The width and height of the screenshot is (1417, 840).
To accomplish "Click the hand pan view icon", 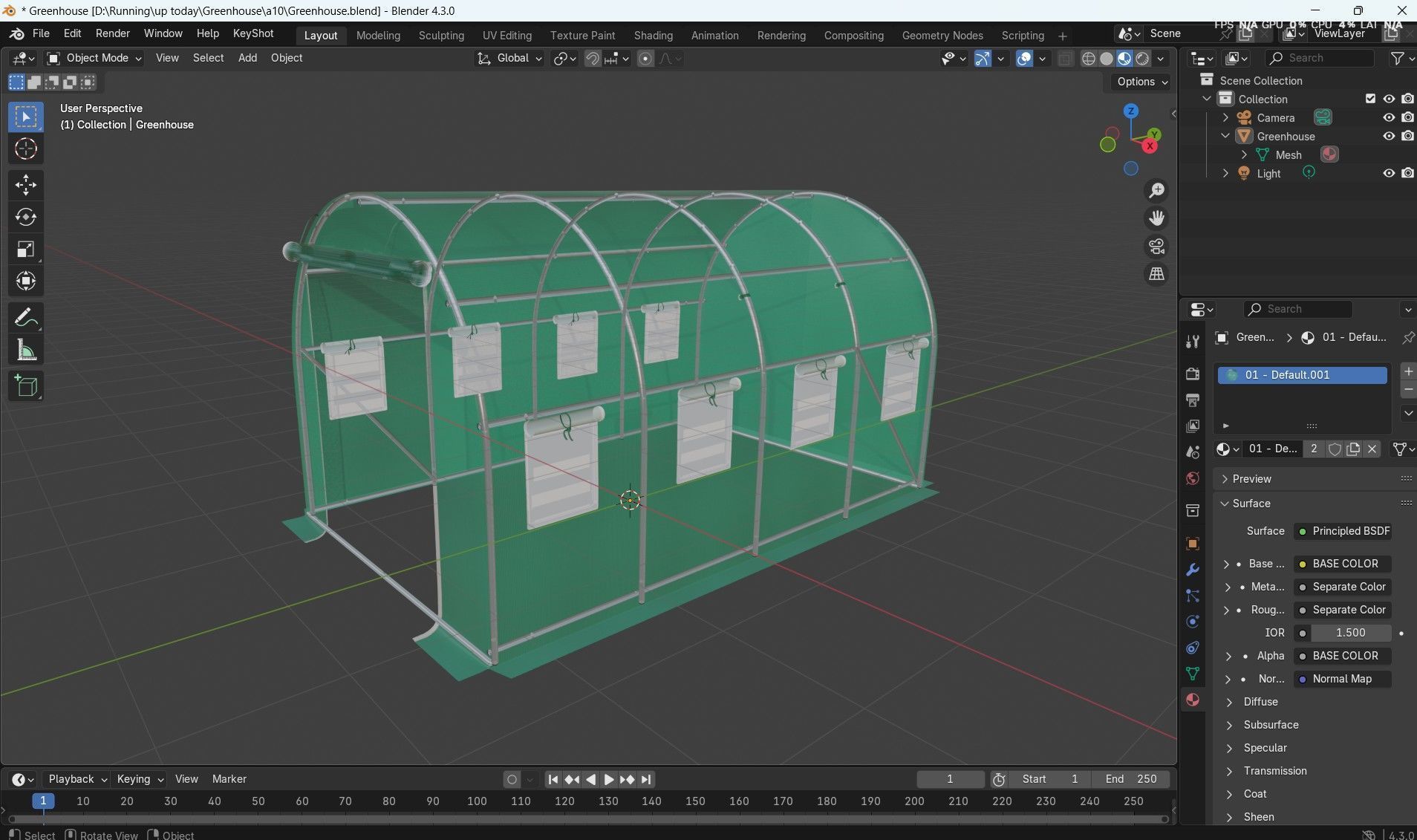I will point(1156,218).
